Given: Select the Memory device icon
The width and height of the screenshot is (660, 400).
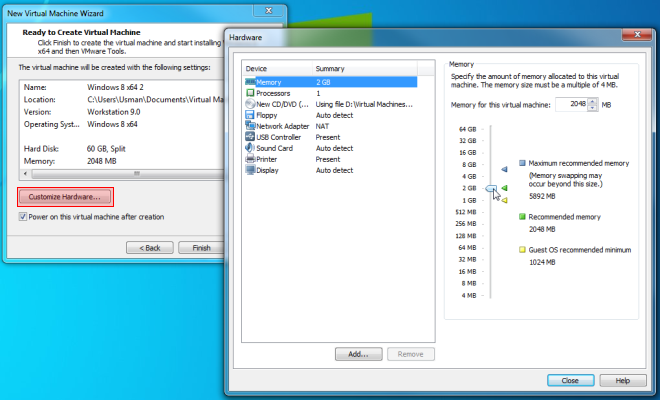Looking at the screenshot, I should (x=250, y=82).
